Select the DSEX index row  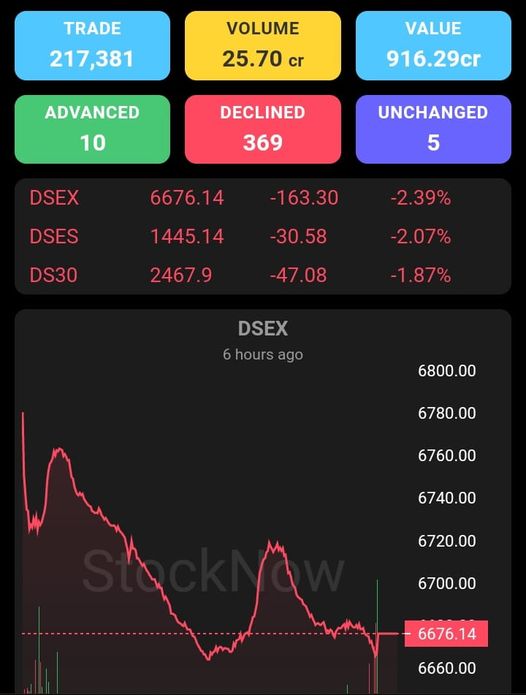[x=263, y=198]
